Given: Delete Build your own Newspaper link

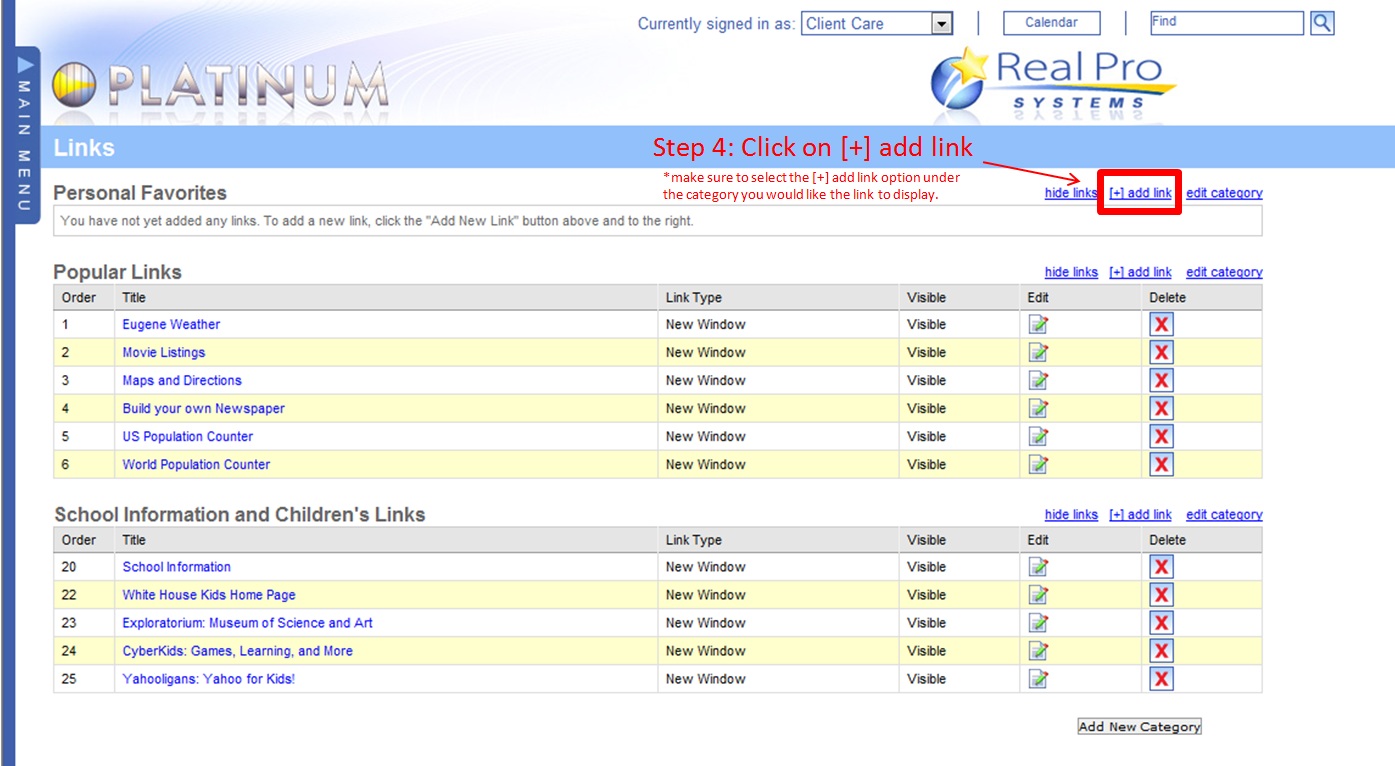Looking at the screenshot, I should 1161,408.
